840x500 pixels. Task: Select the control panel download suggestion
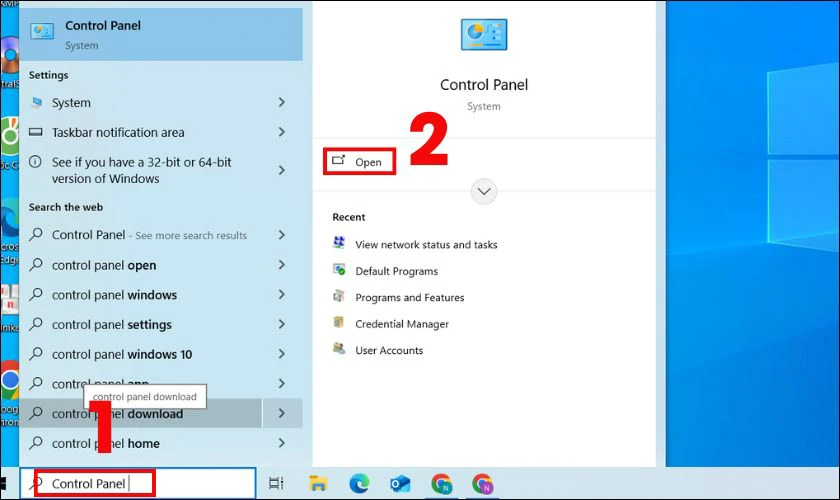click(140, 413)
